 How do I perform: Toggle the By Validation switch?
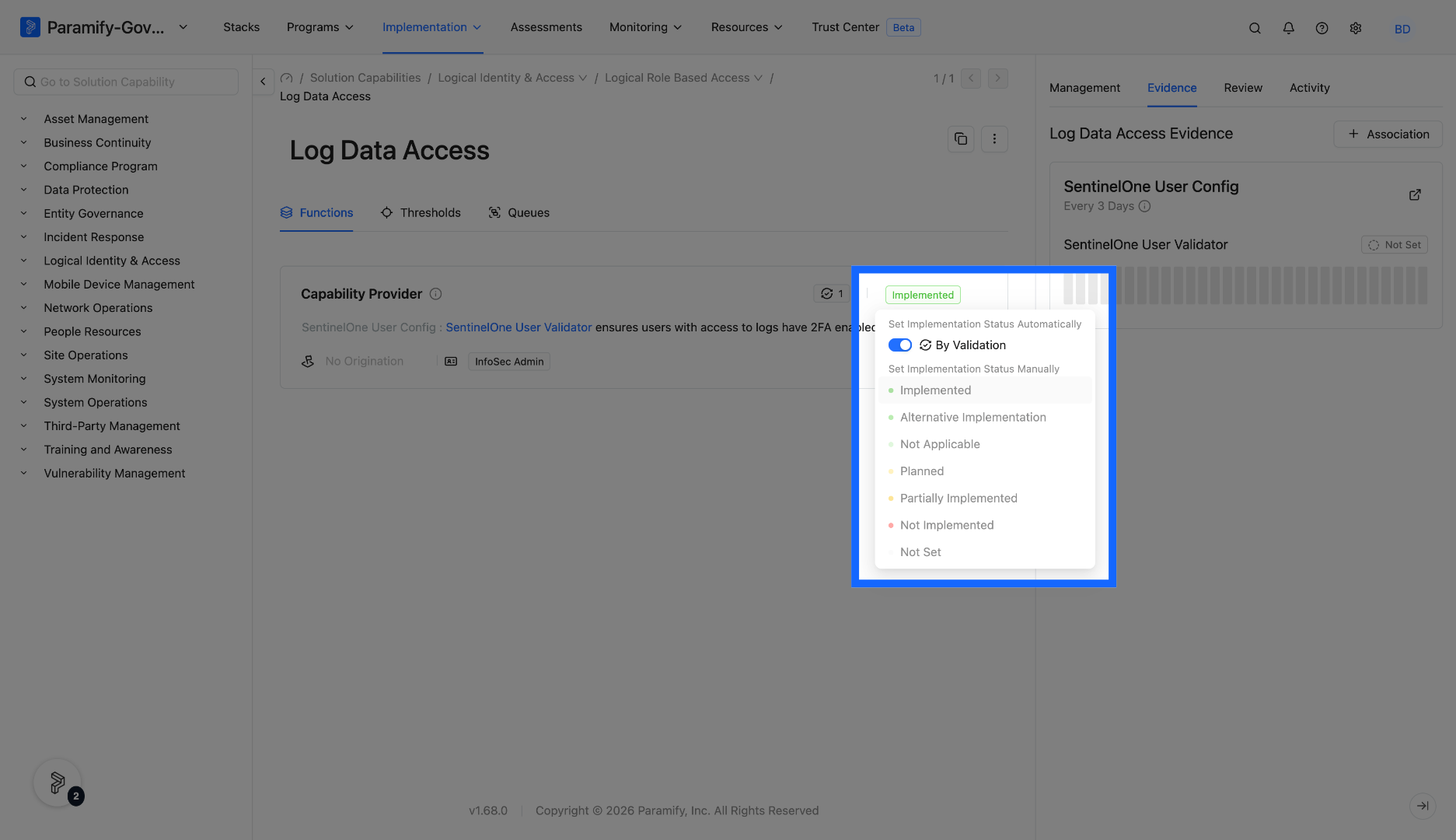pos(900,345)
